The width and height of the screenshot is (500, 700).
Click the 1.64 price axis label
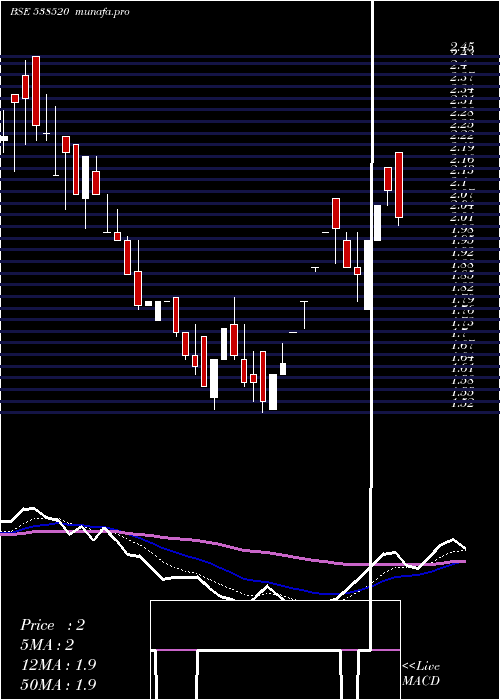pos(462,357)
